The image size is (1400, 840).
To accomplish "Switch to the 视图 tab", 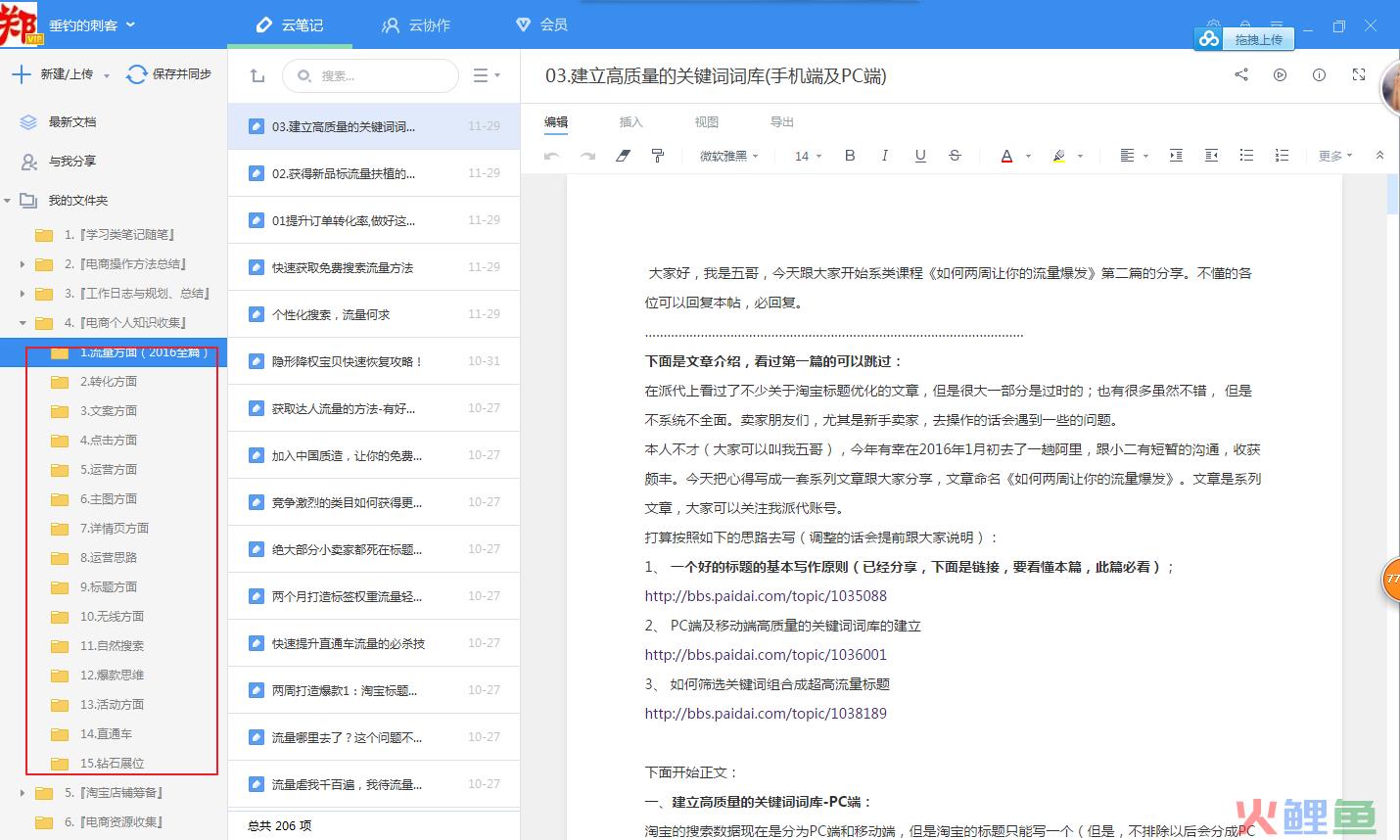I will pos(707,122).
